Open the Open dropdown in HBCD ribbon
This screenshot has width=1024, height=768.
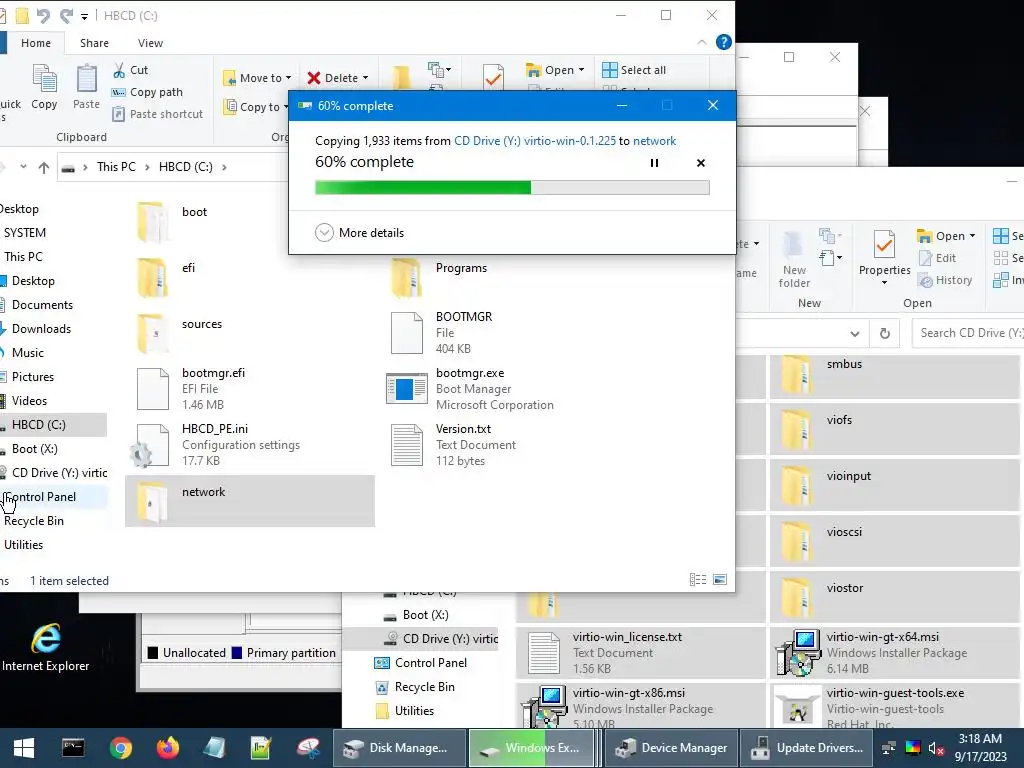click(x=555, y=70)
